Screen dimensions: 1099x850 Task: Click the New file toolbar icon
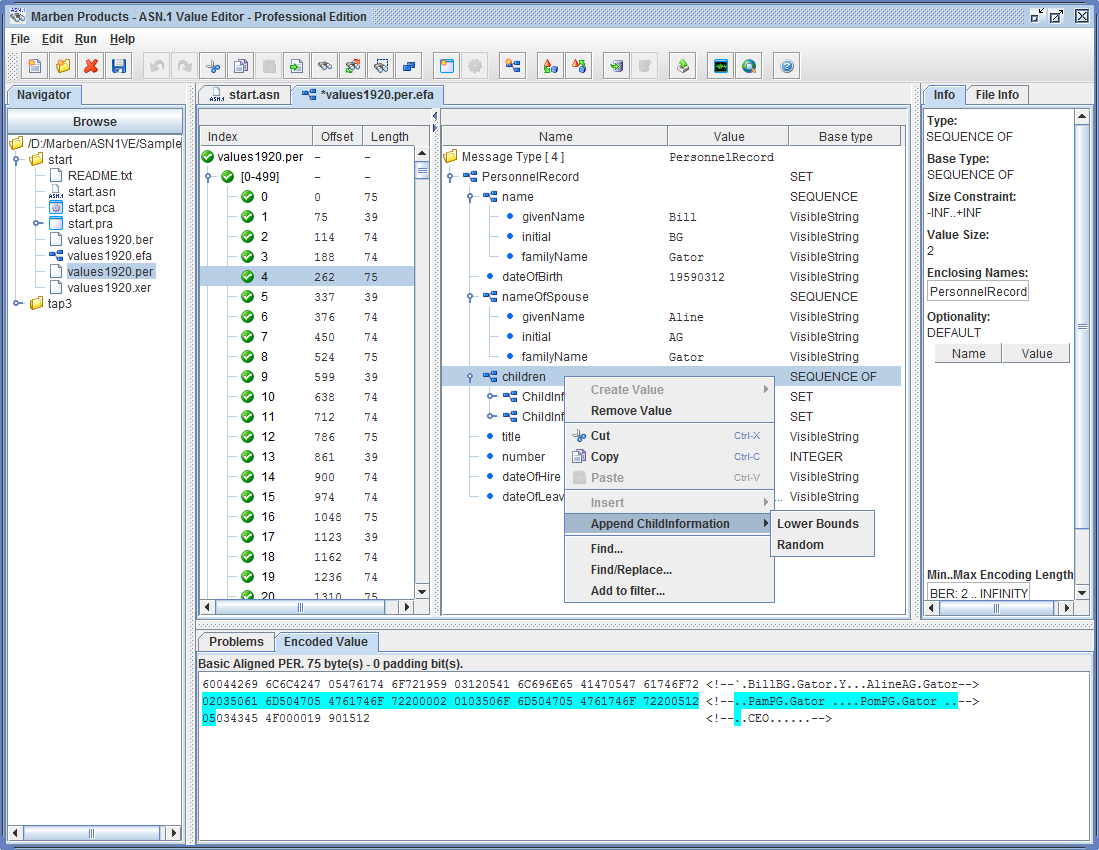point(34,66)
